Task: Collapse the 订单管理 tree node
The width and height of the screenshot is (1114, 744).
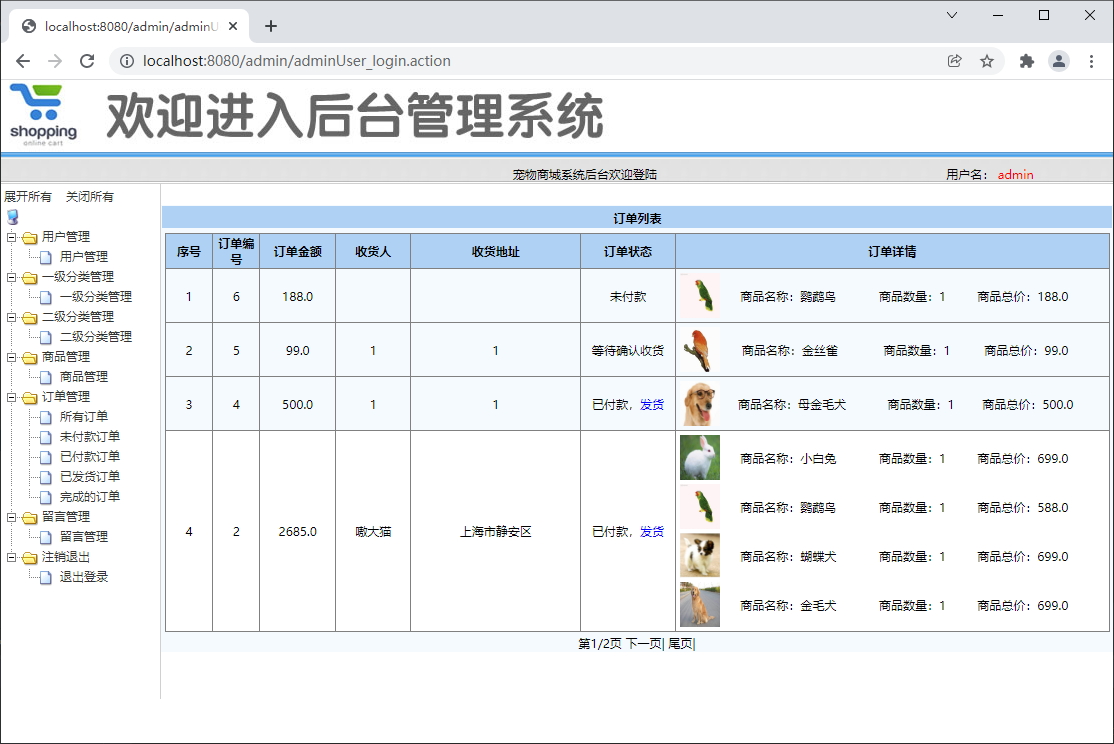Action: [x=11, y=397]
